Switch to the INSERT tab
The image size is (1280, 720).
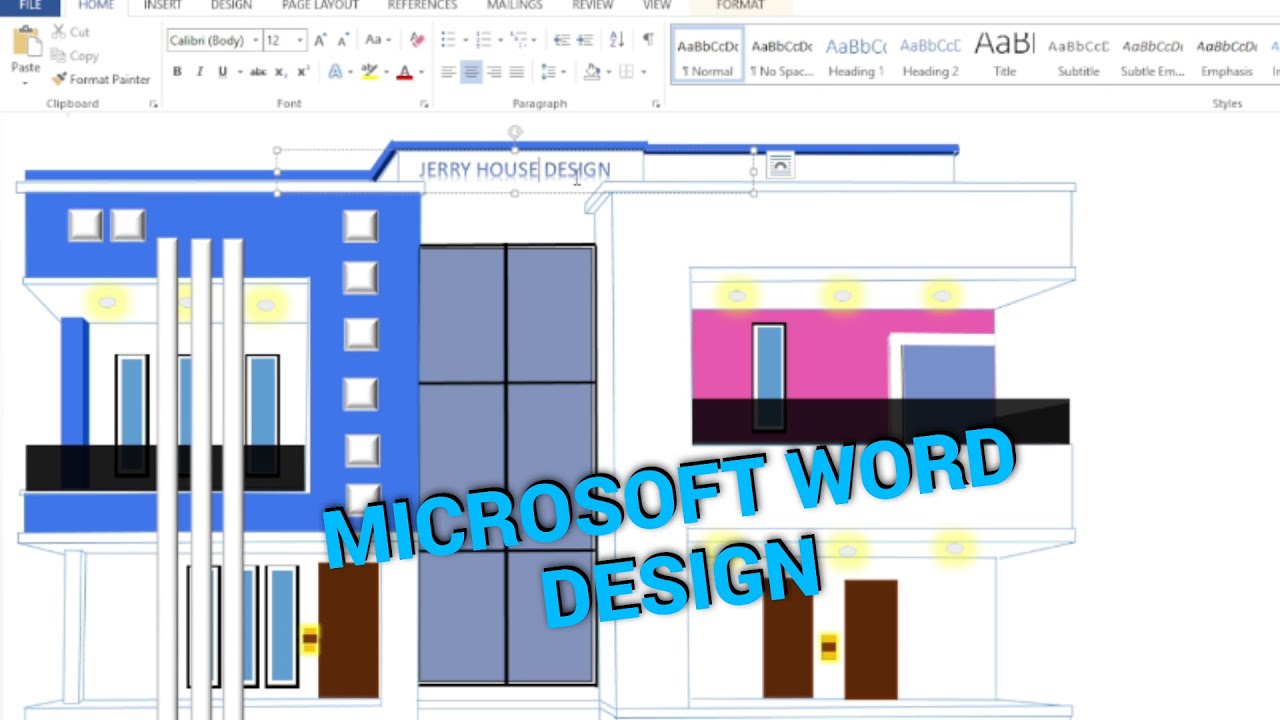(x=162, y=6)
